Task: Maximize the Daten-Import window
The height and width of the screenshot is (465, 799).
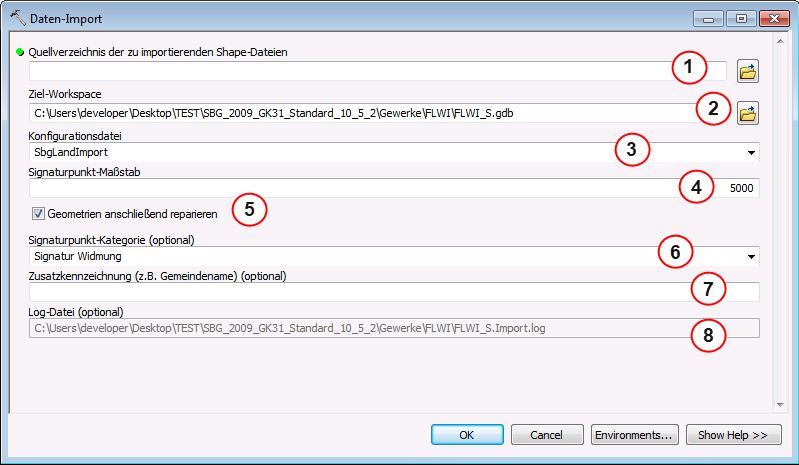Action: pos(741,19)
